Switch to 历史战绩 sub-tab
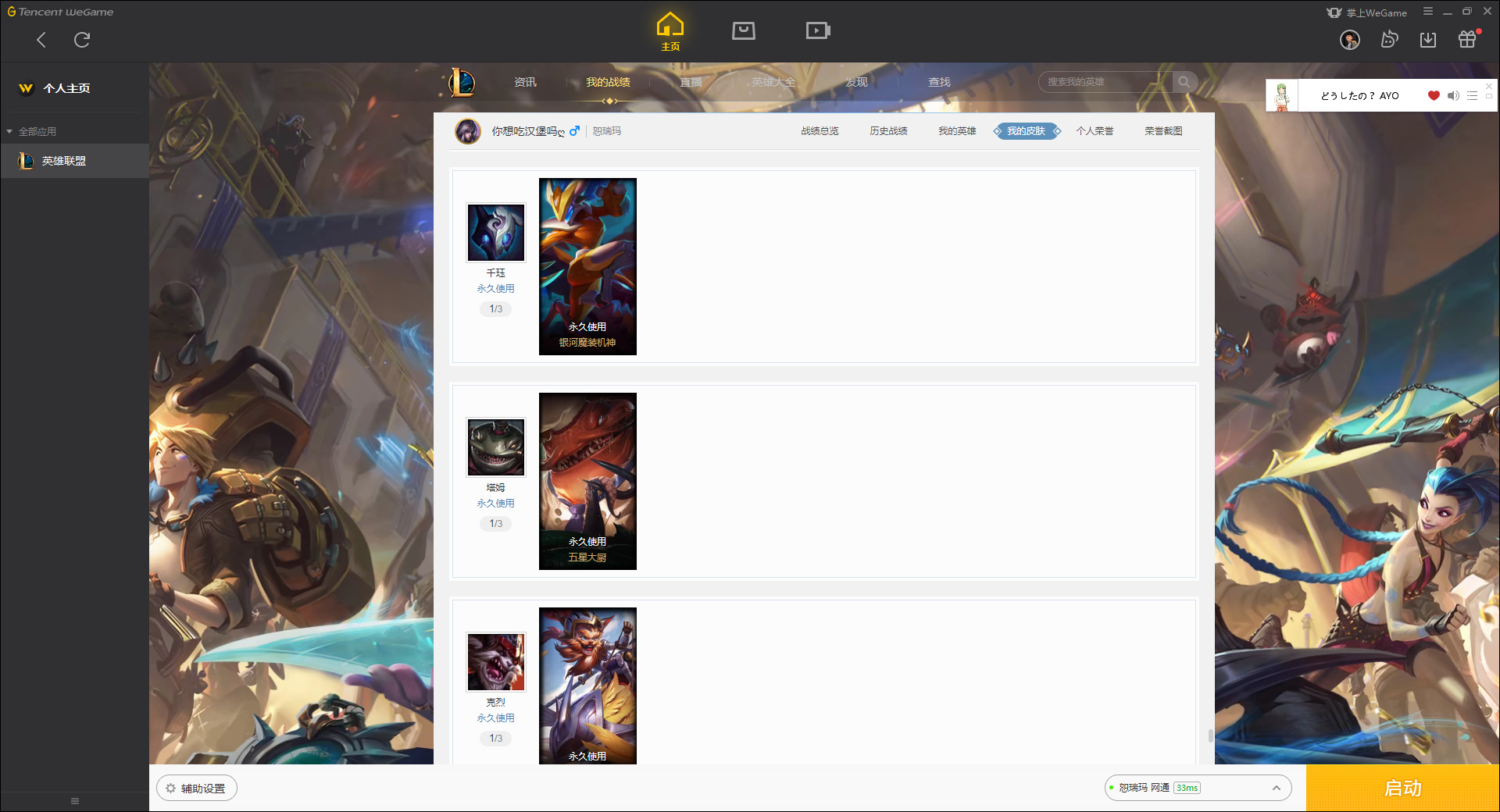Viewport: 1500px width, 812px height. tap(888, 131)
